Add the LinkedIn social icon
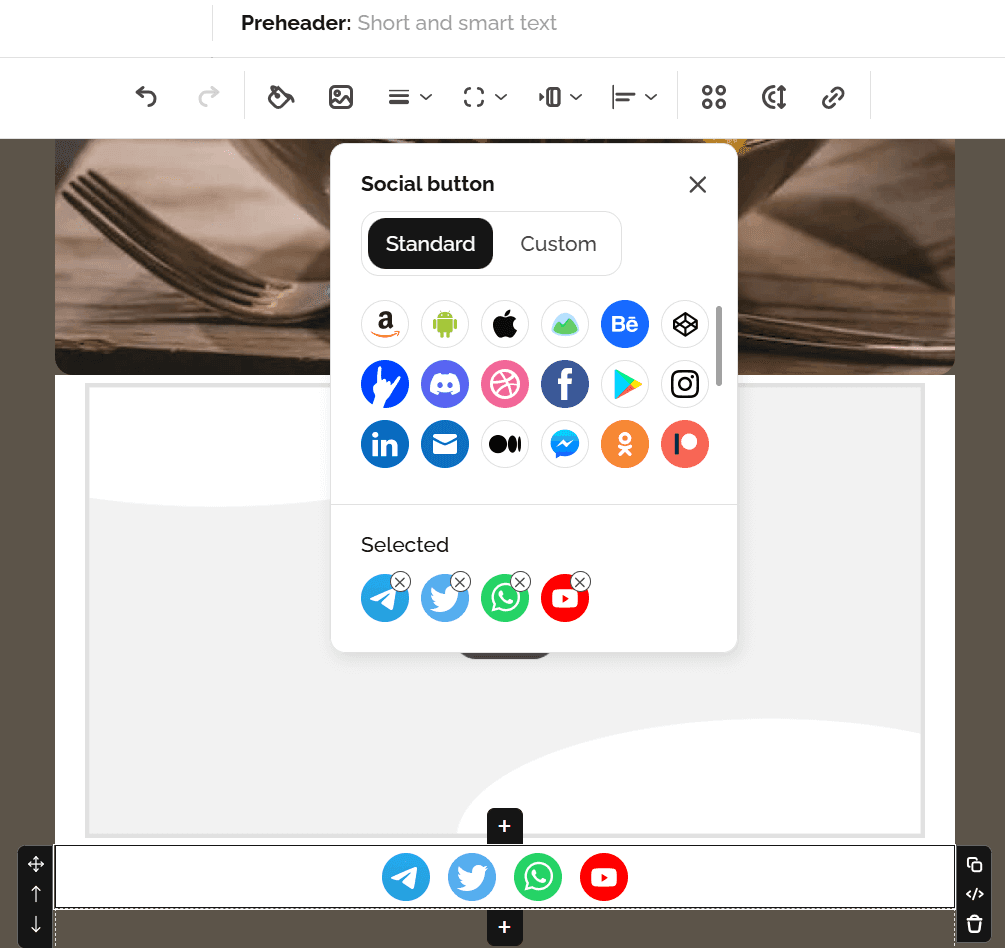The height and width of the screenshot is (948, 1005). (x=385, y=444)
